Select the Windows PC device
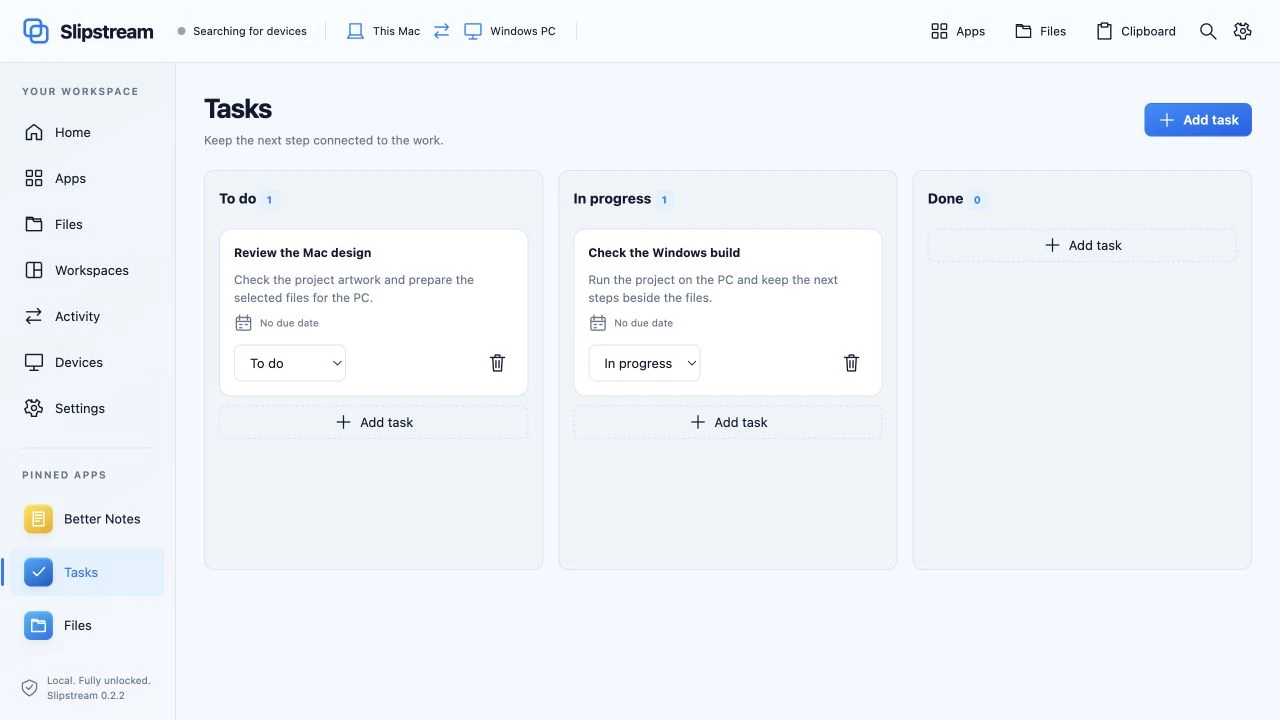The width and height of the screenshot is (1280, 720). pyautogui.click(x=510, y=31)
